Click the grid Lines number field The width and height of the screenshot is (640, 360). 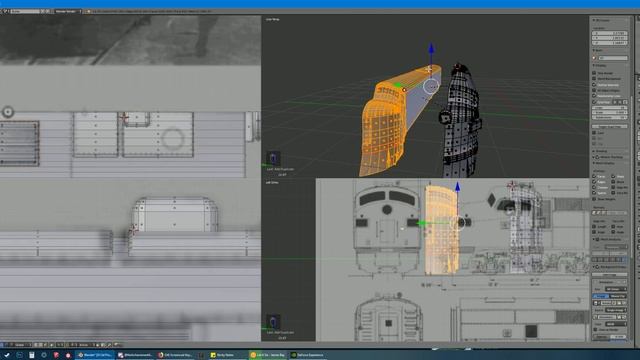(609, 108)
